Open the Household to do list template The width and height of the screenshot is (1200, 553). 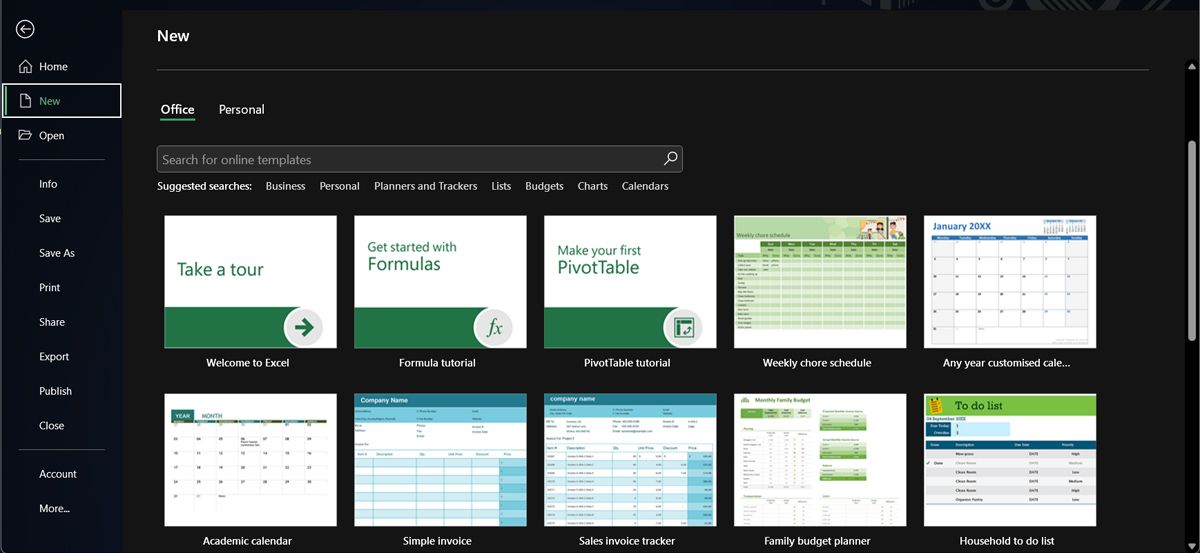pos(1010,460)
